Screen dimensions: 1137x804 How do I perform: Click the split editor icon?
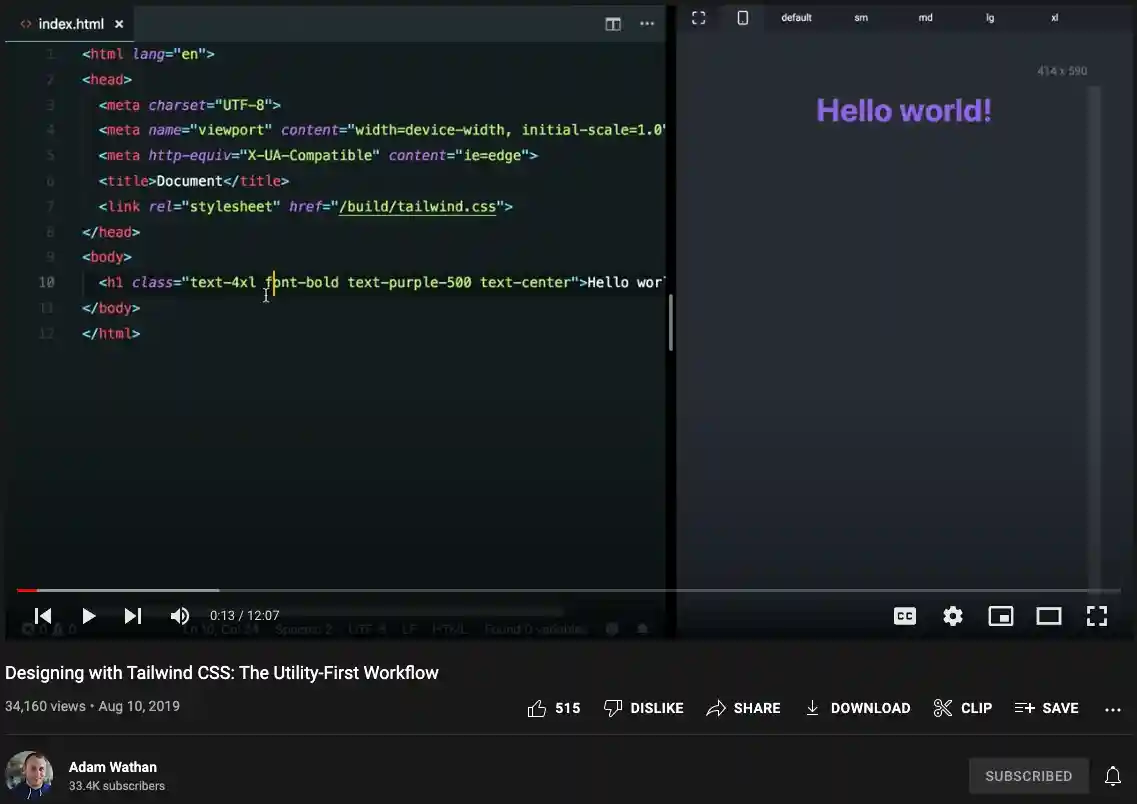[x=612, y=24]
